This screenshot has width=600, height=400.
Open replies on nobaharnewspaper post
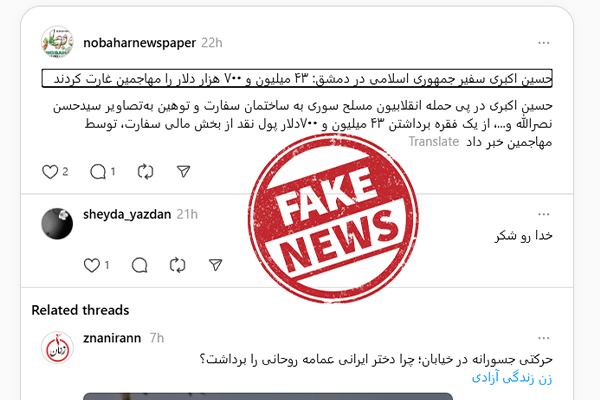click(x=98, y=172)
